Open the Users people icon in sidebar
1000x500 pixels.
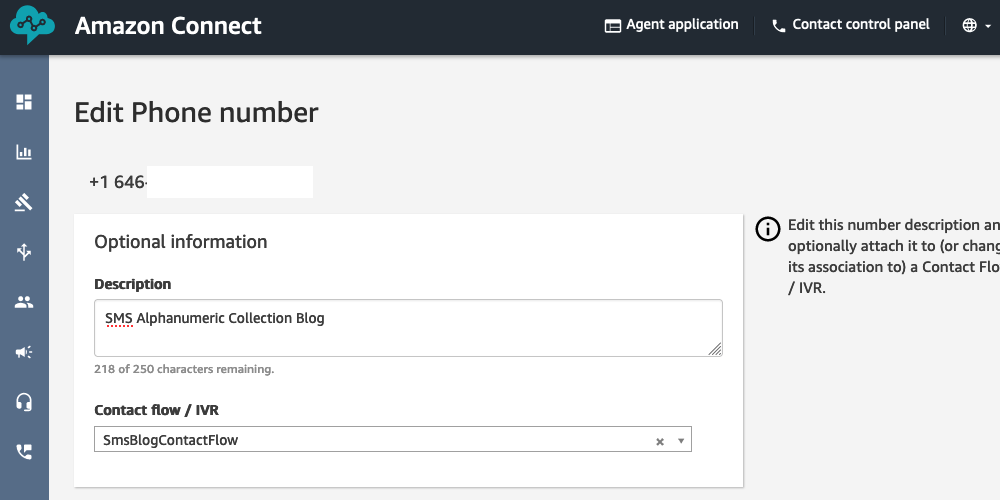[24, 302]
